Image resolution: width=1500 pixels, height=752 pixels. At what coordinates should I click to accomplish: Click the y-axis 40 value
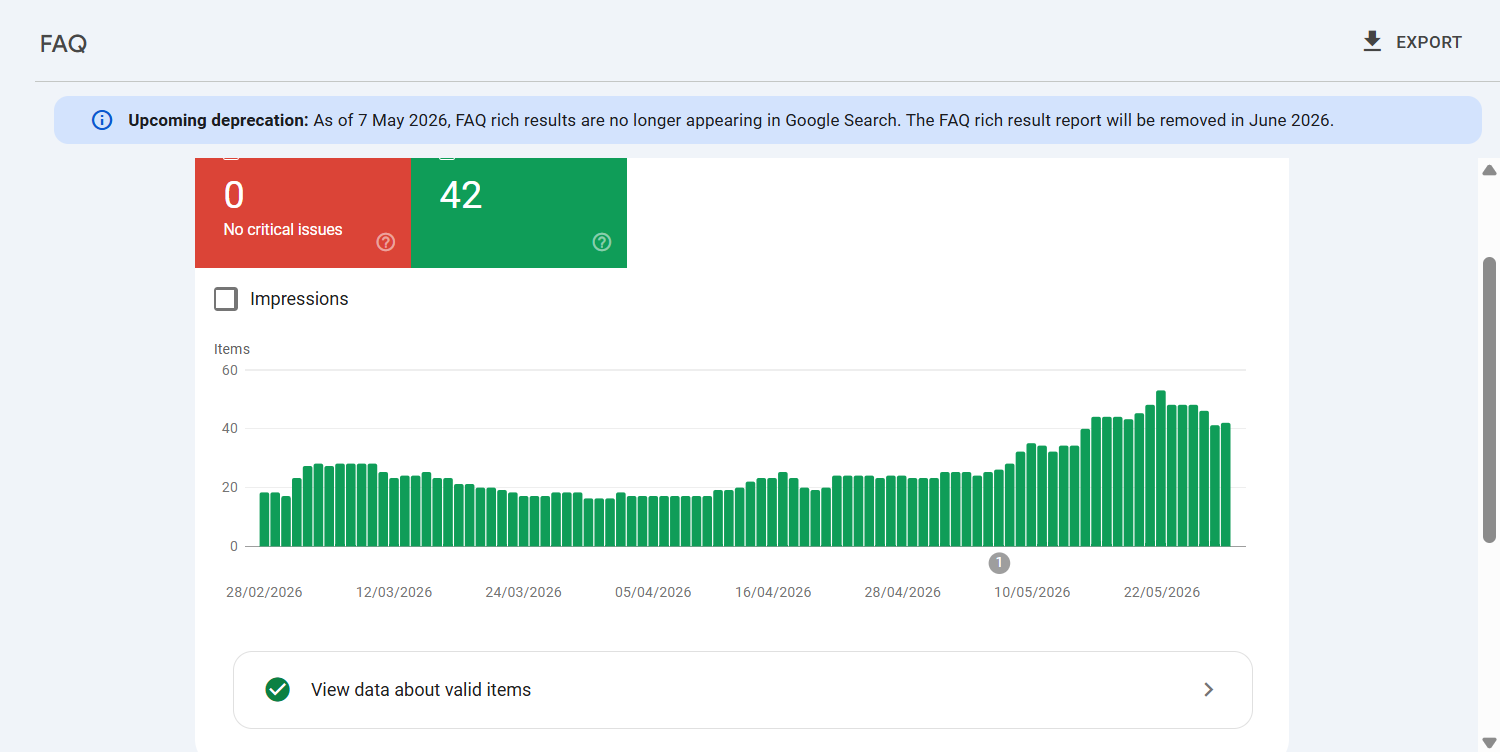(x=230, y=428)
